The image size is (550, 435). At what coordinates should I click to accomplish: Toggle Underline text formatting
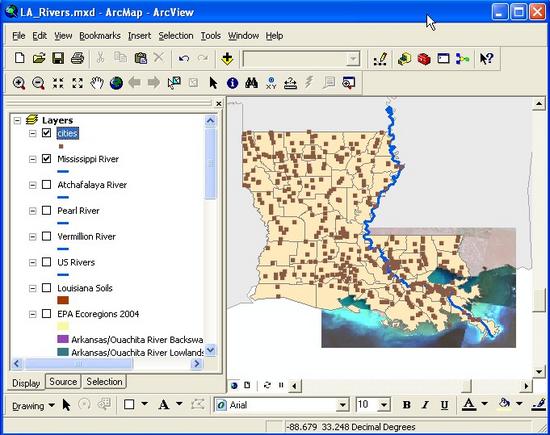pyautogui.click(x=444, y=405)
